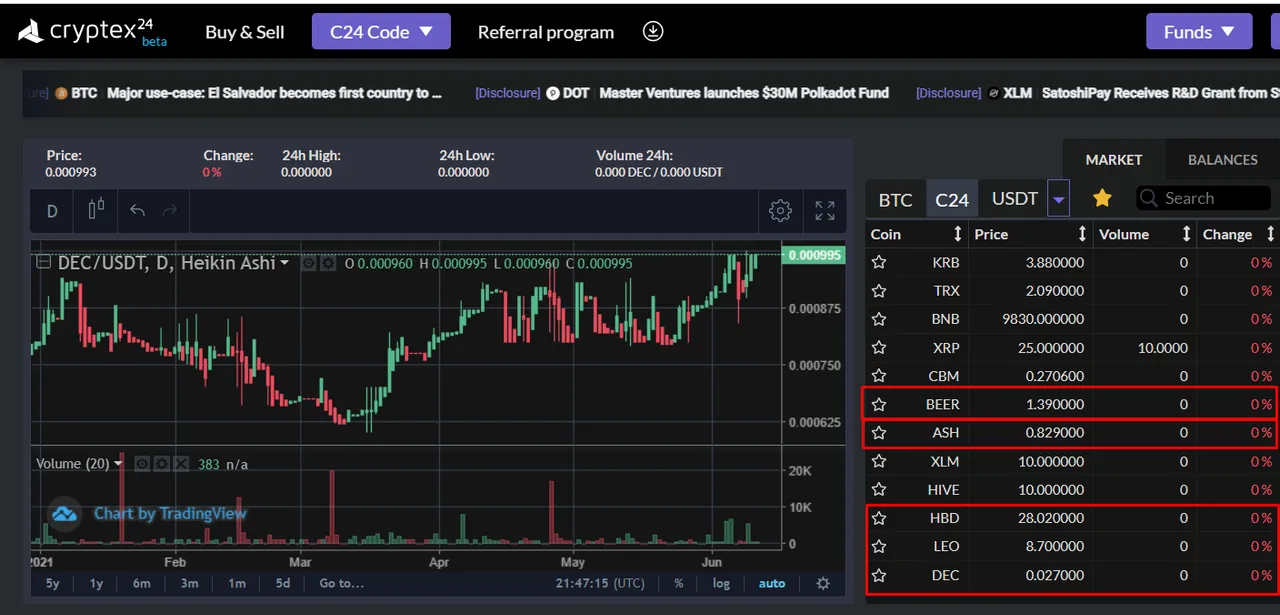Set chart range to 1m
The height and width of the screenshot is (615, 1280).
click(x=237, y=583)
